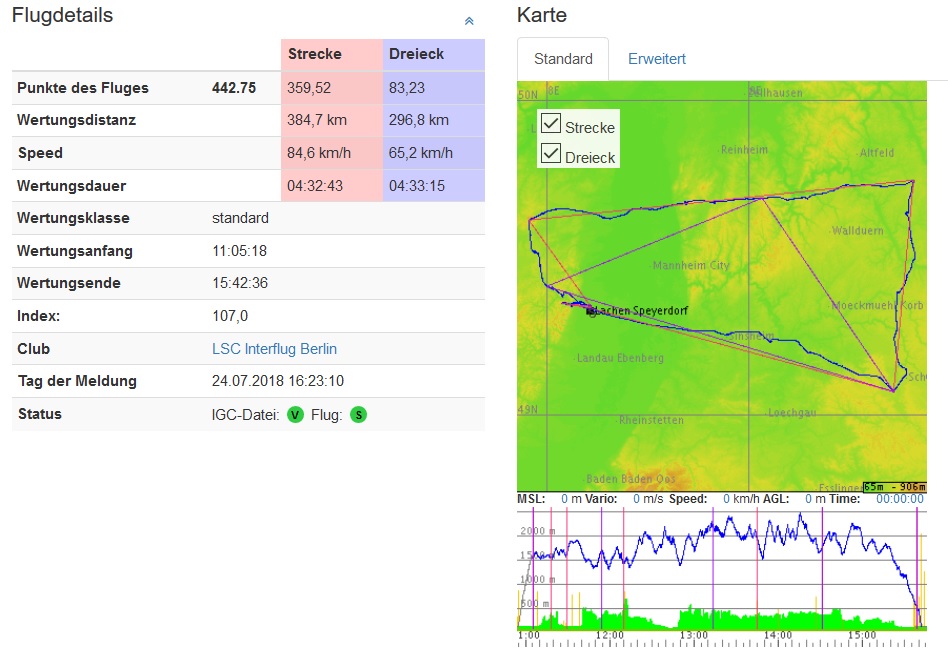Select the Lachen Speyerdorf airfield marker on map

(590, 311)
